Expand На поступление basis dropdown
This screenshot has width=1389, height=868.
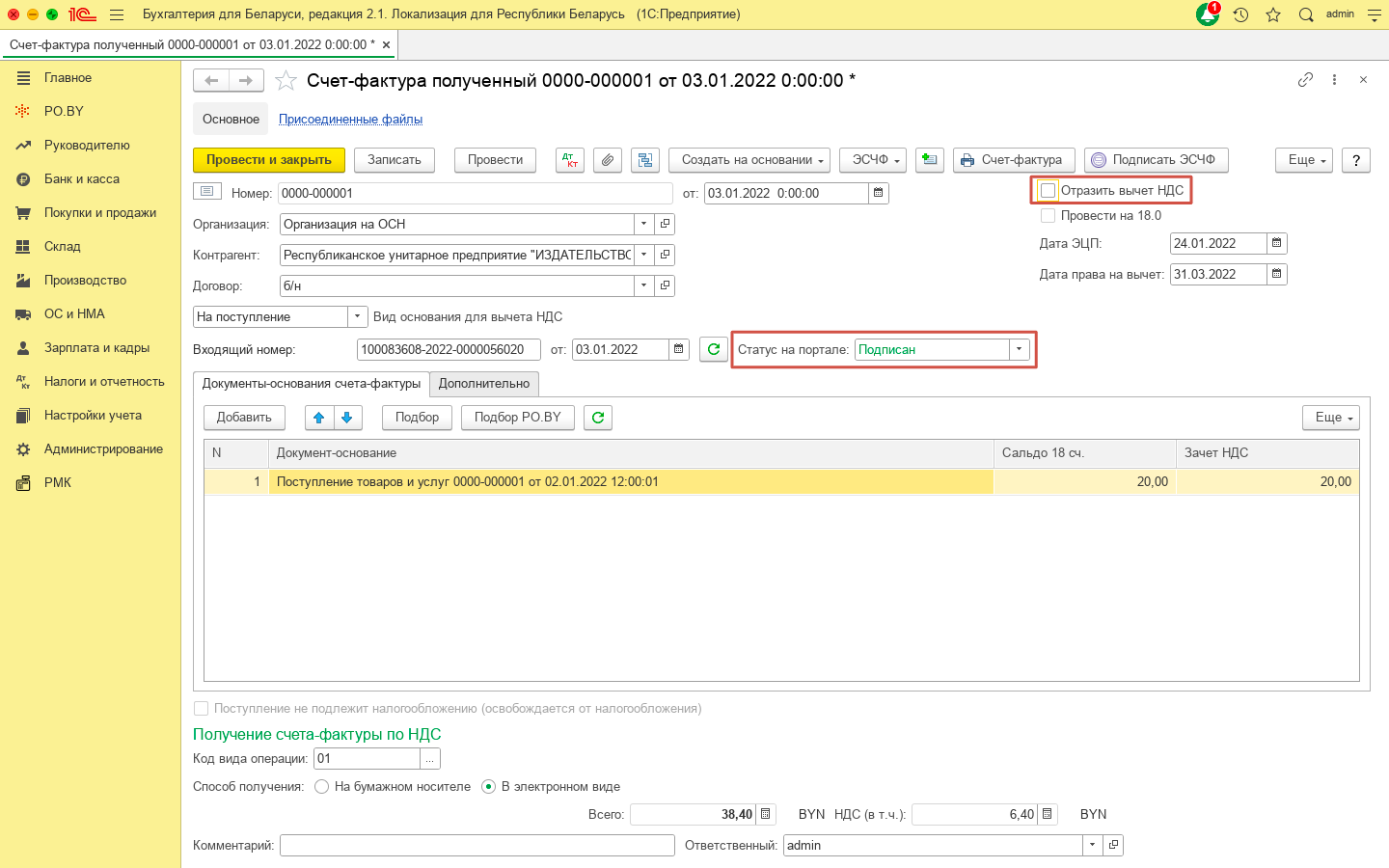(358, 316)
